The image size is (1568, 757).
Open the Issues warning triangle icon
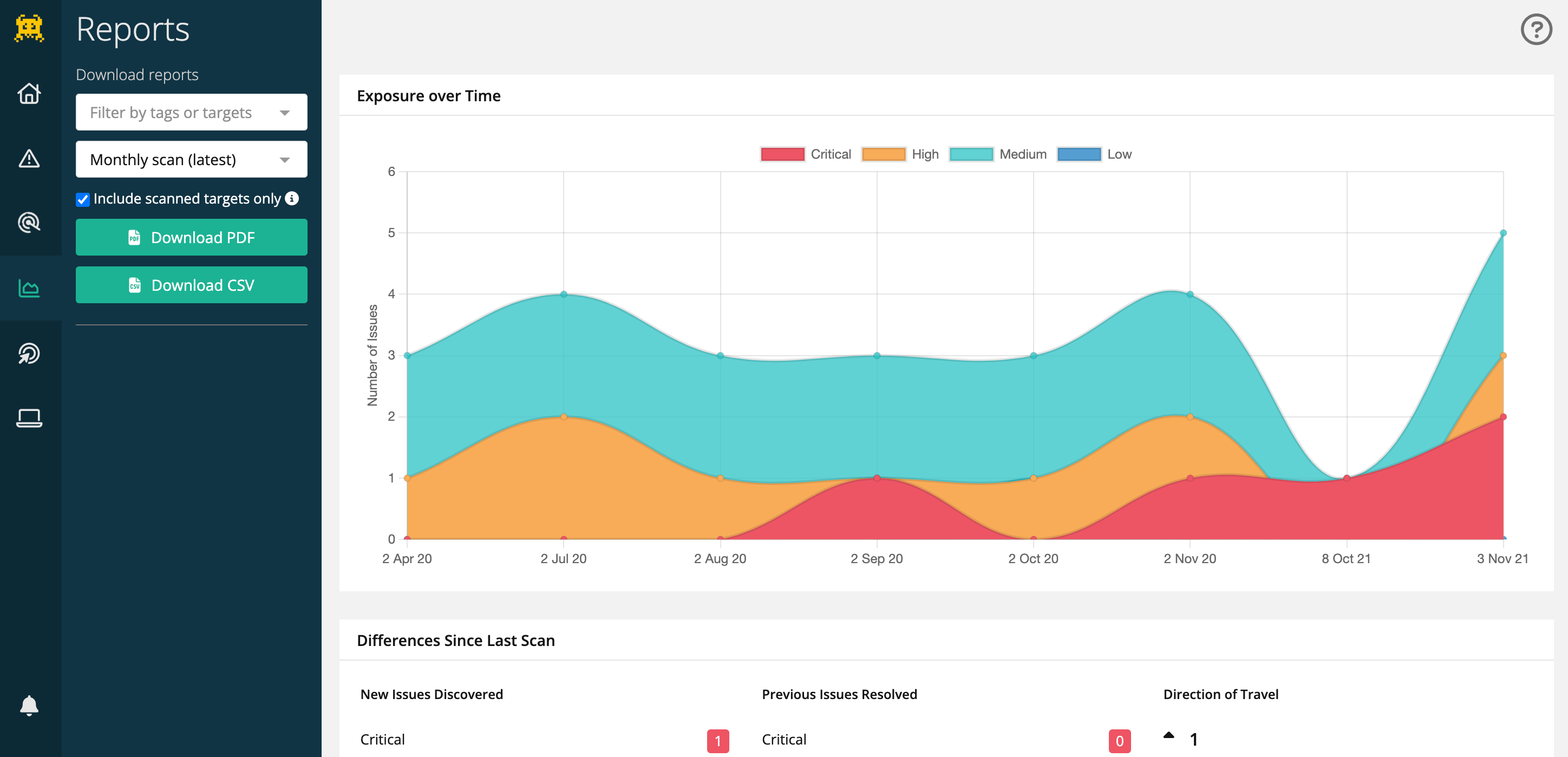click(29, 158)
